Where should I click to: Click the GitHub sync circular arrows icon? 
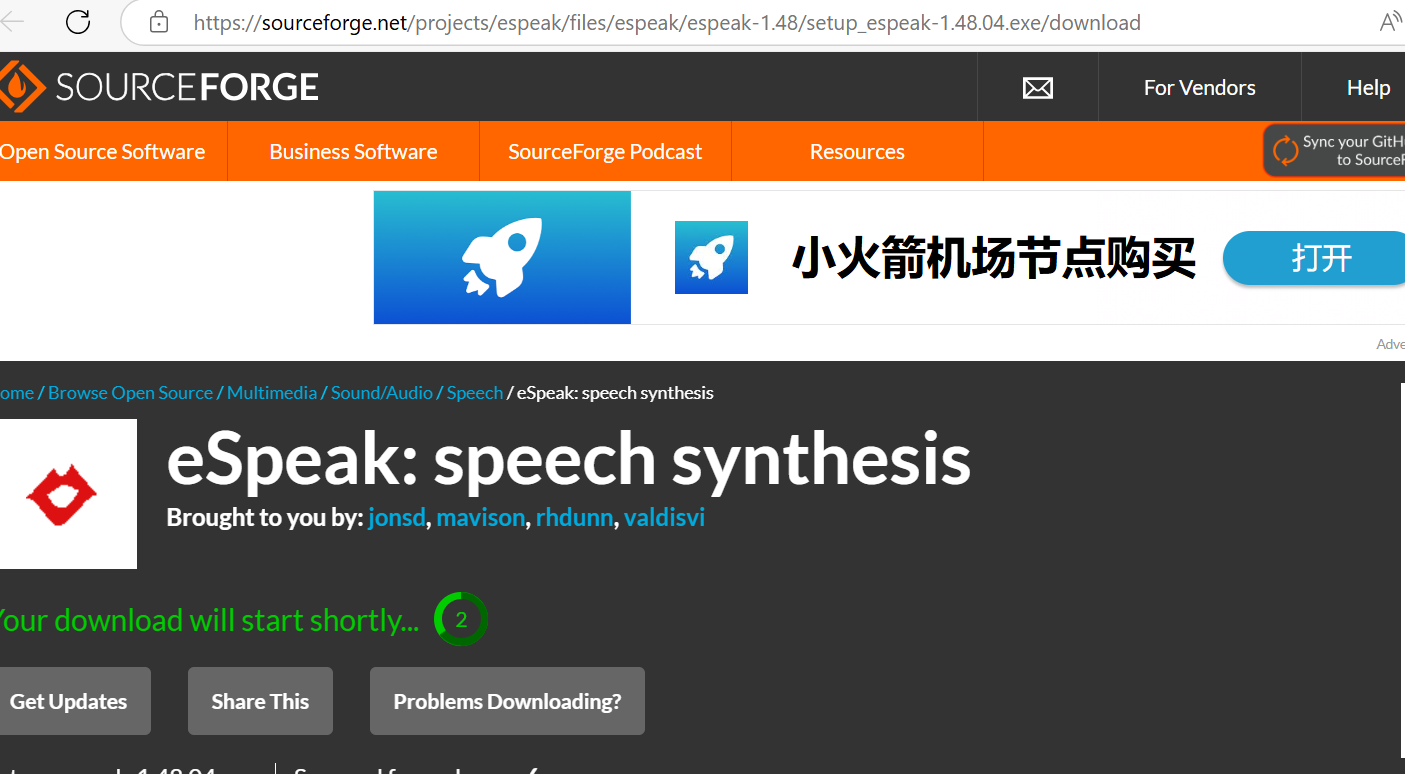click(1285, 151)
